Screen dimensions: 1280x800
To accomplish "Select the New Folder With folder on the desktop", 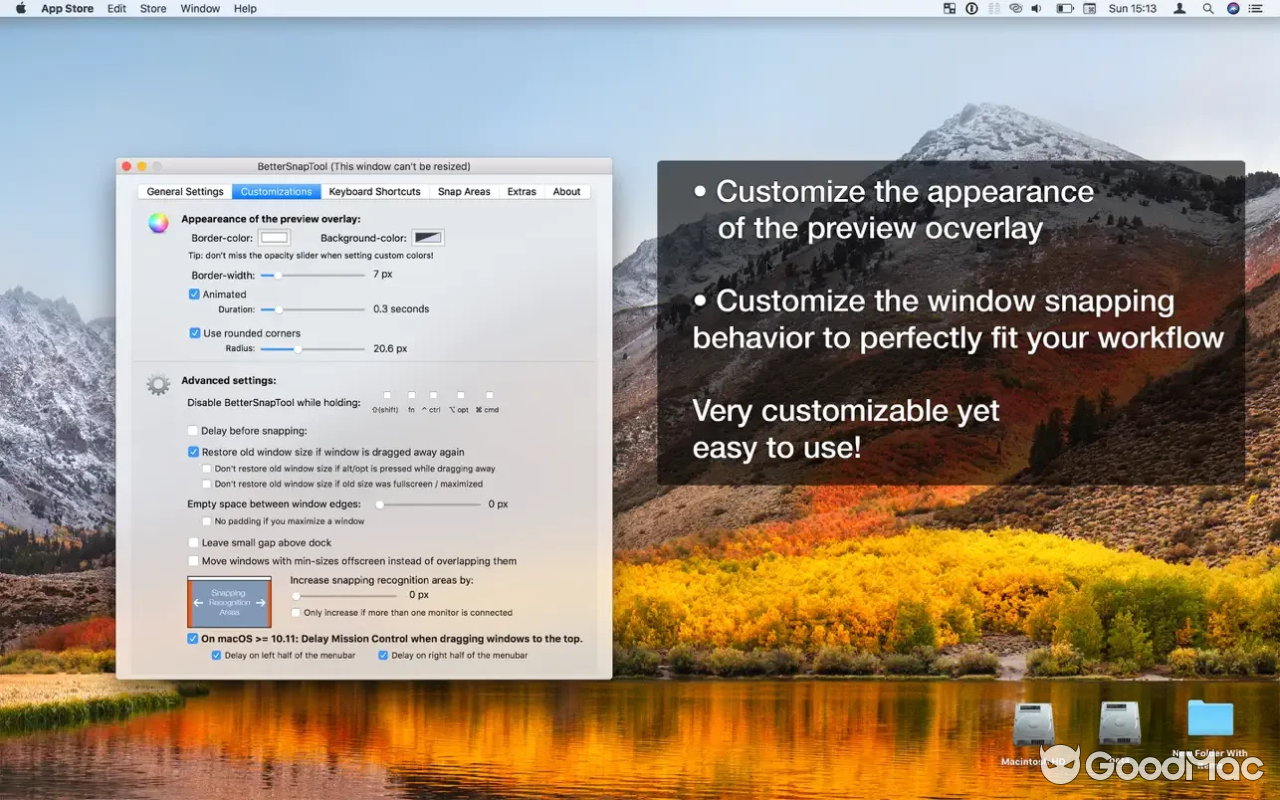I will 1210,719.
